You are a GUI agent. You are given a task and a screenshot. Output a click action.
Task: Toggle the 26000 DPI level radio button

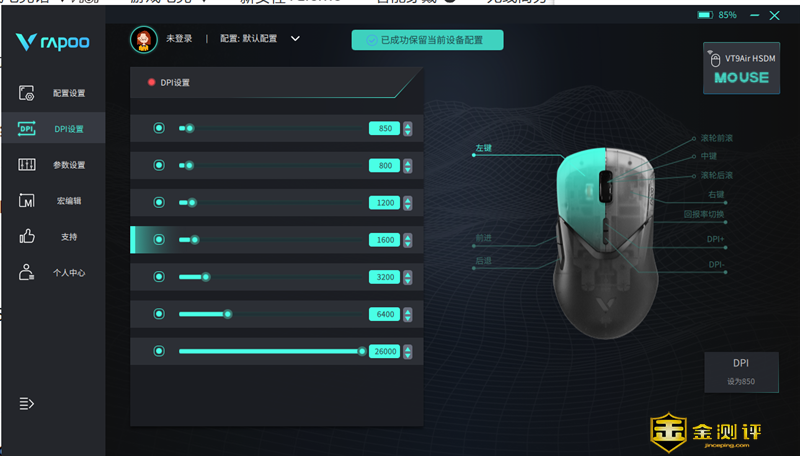(159, 351)
